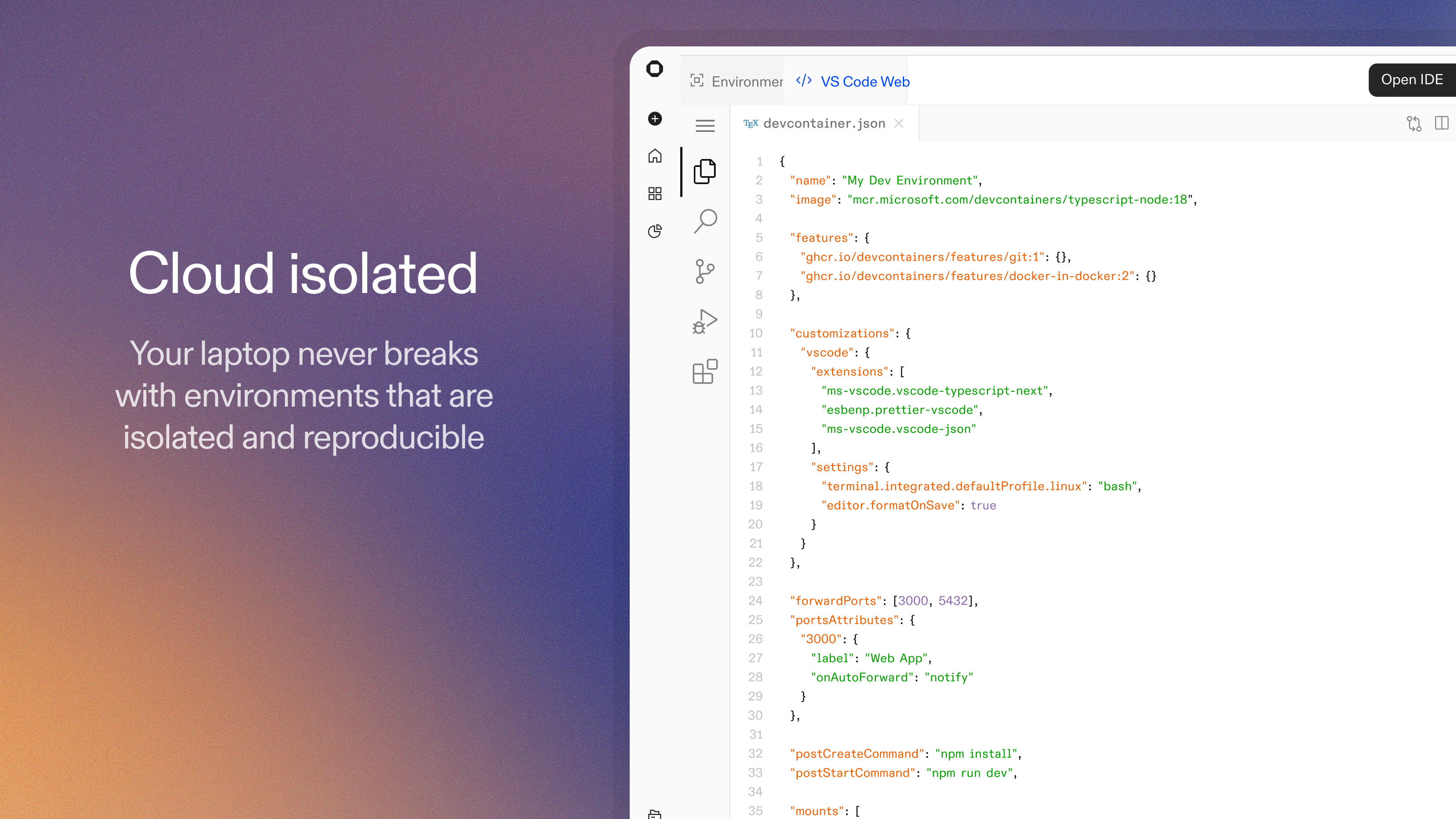The image size is (1456, 819).
Task: Select the Explorer files icon
Action: tap(705, 171)
